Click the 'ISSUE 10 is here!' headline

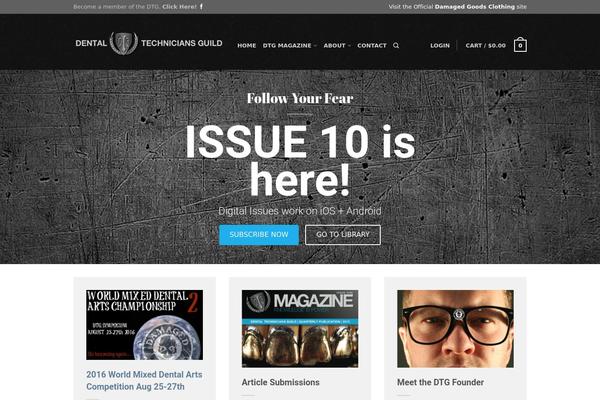[x=300, y=161]
